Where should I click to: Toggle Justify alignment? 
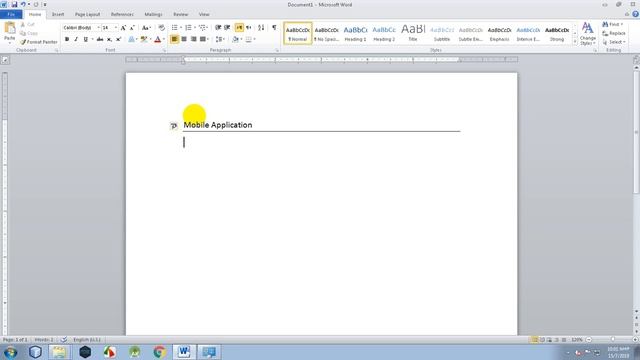[x=203, y=40]
